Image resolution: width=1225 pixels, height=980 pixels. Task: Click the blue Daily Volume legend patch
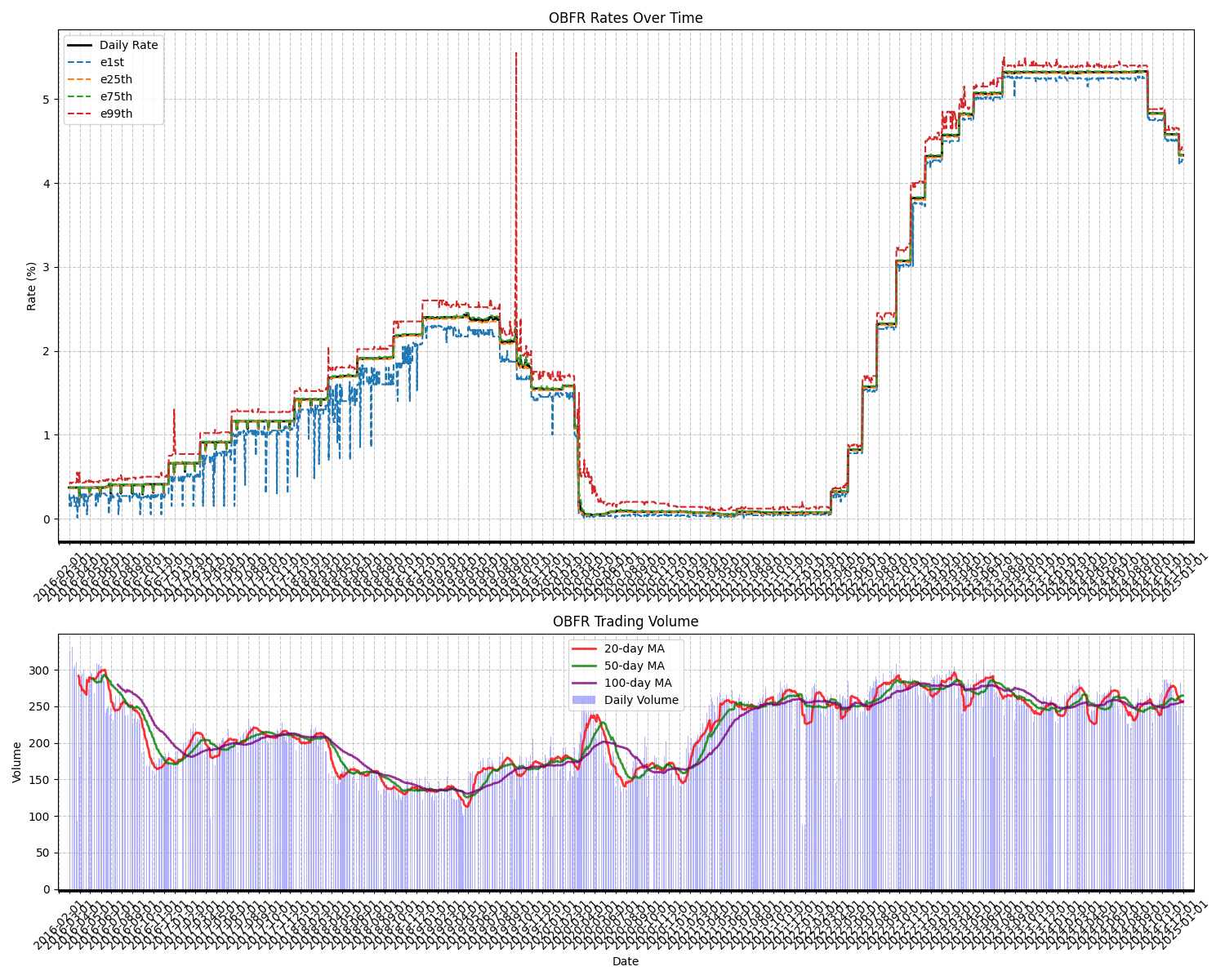coord(584,701)
